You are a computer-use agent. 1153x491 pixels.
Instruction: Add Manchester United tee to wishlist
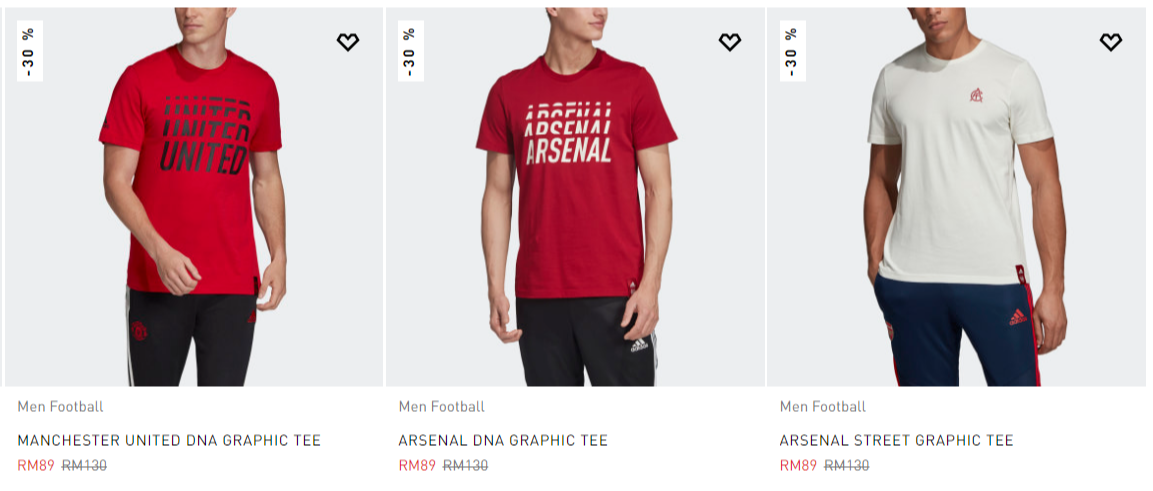347,42
